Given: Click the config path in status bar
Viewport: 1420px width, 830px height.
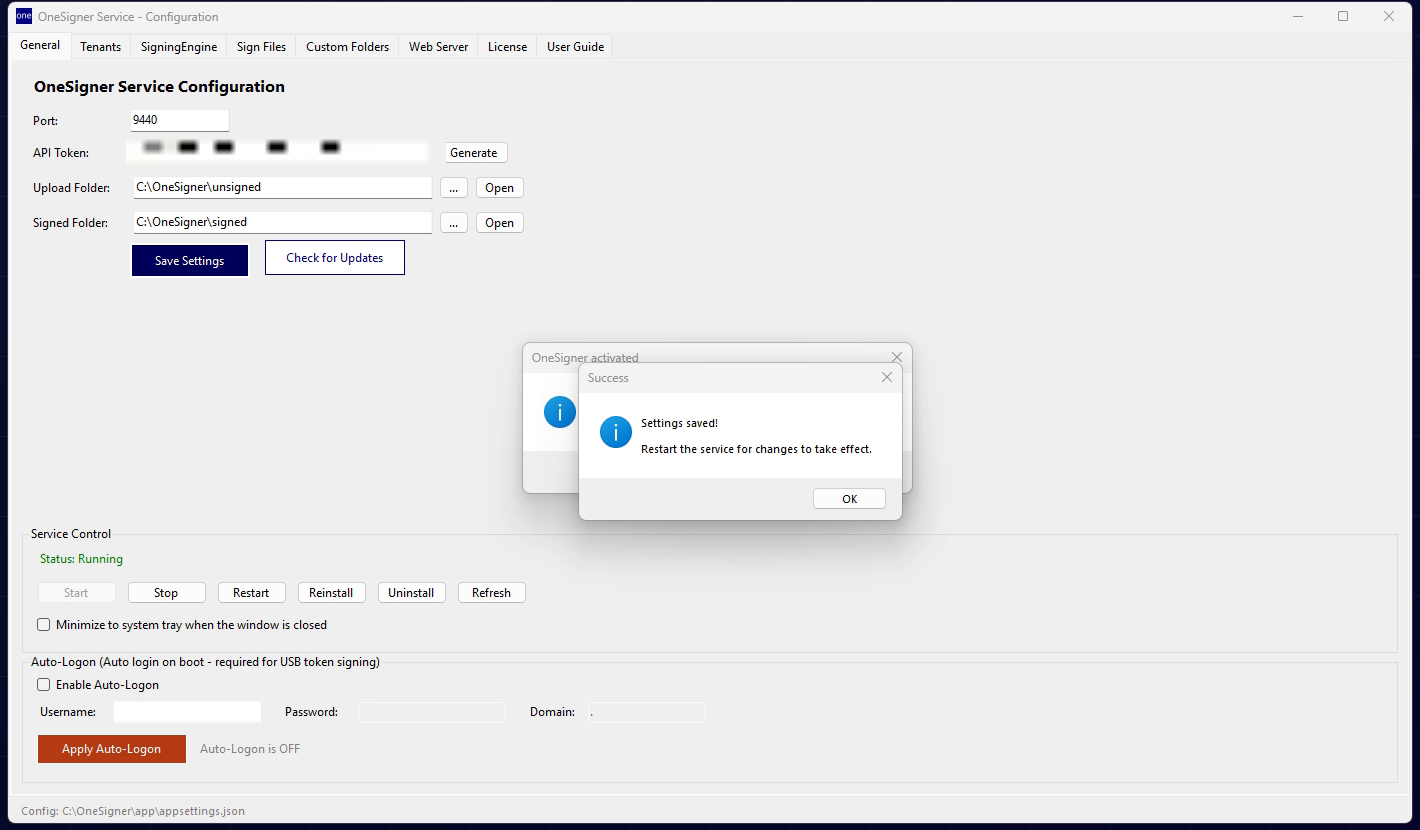Looking at the screenshot, I should point(133,811).
